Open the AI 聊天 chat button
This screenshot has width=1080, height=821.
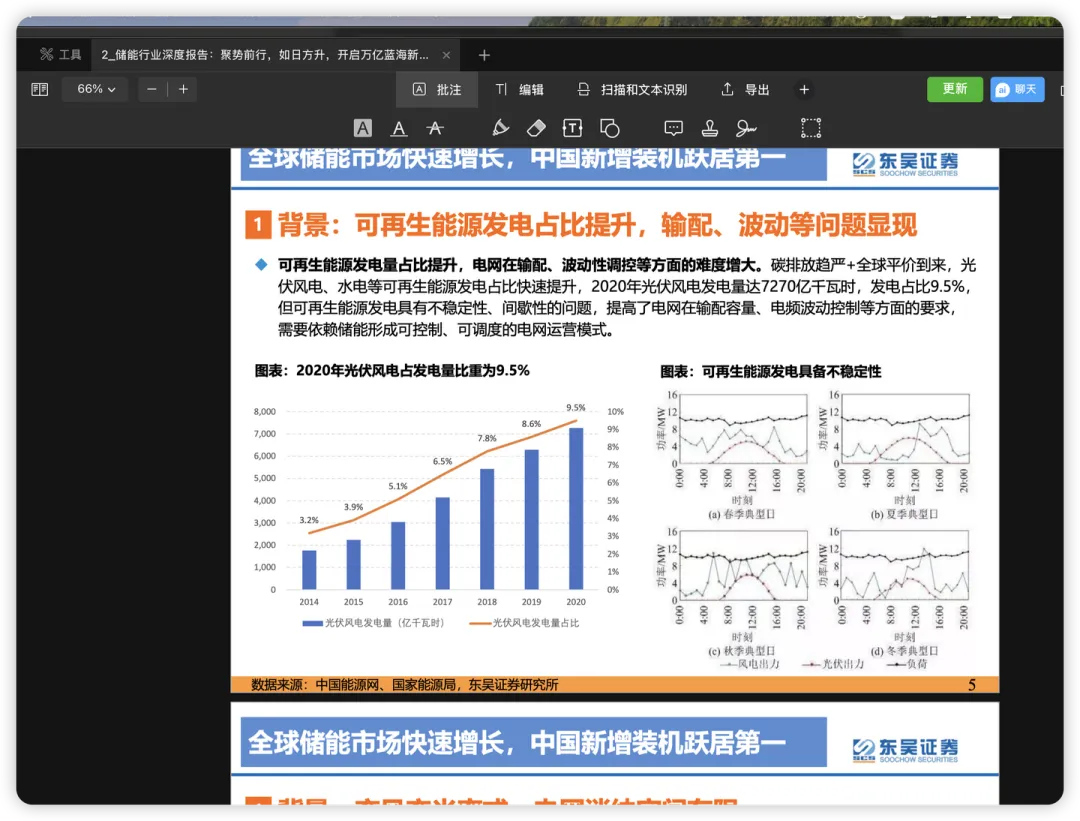click(1017, 90)
